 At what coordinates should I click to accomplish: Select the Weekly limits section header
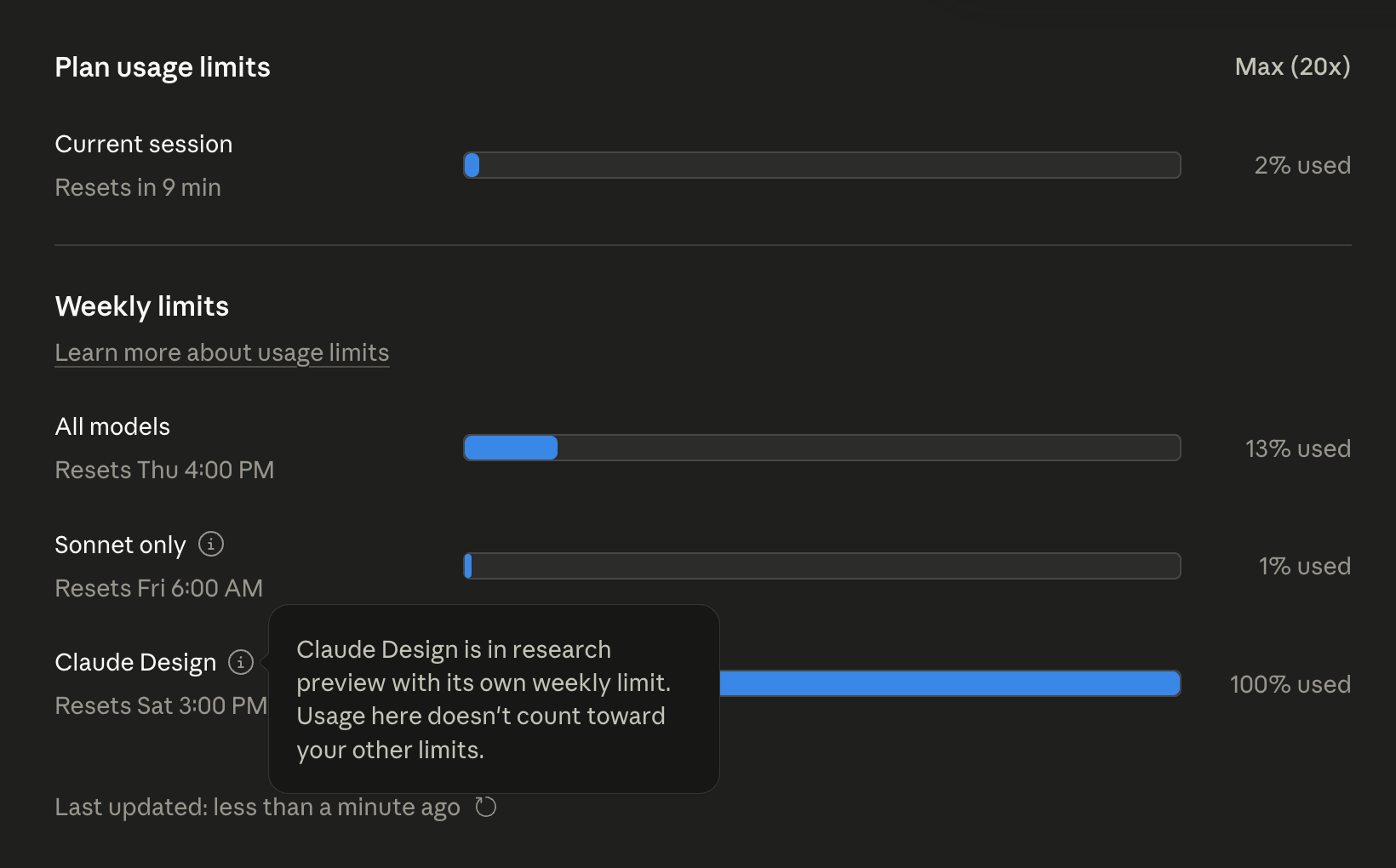(x=141, y=306)
